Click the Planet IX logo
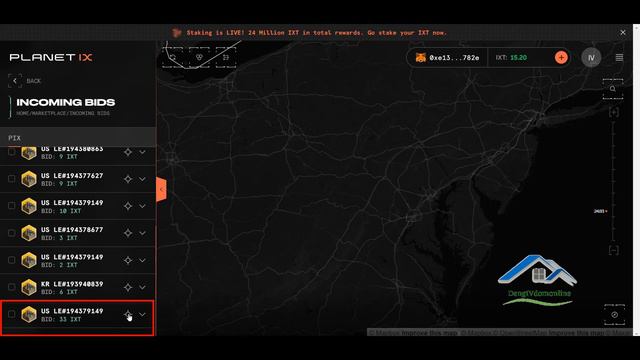Viewport: 640px width, 360px height. pyautogui.click(x=51, y=57)
